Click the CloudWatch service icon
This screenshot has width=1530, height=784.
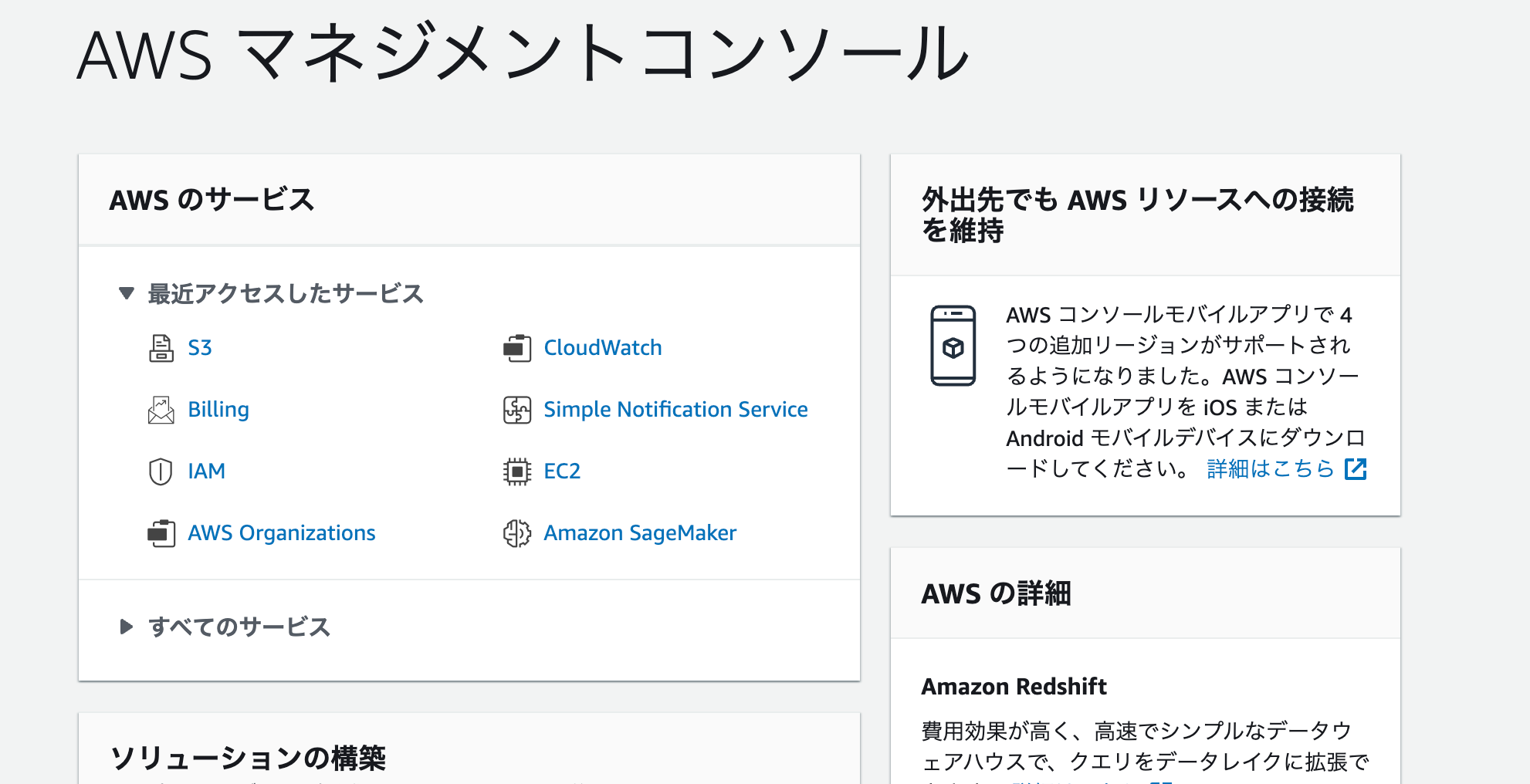point(517,348)
